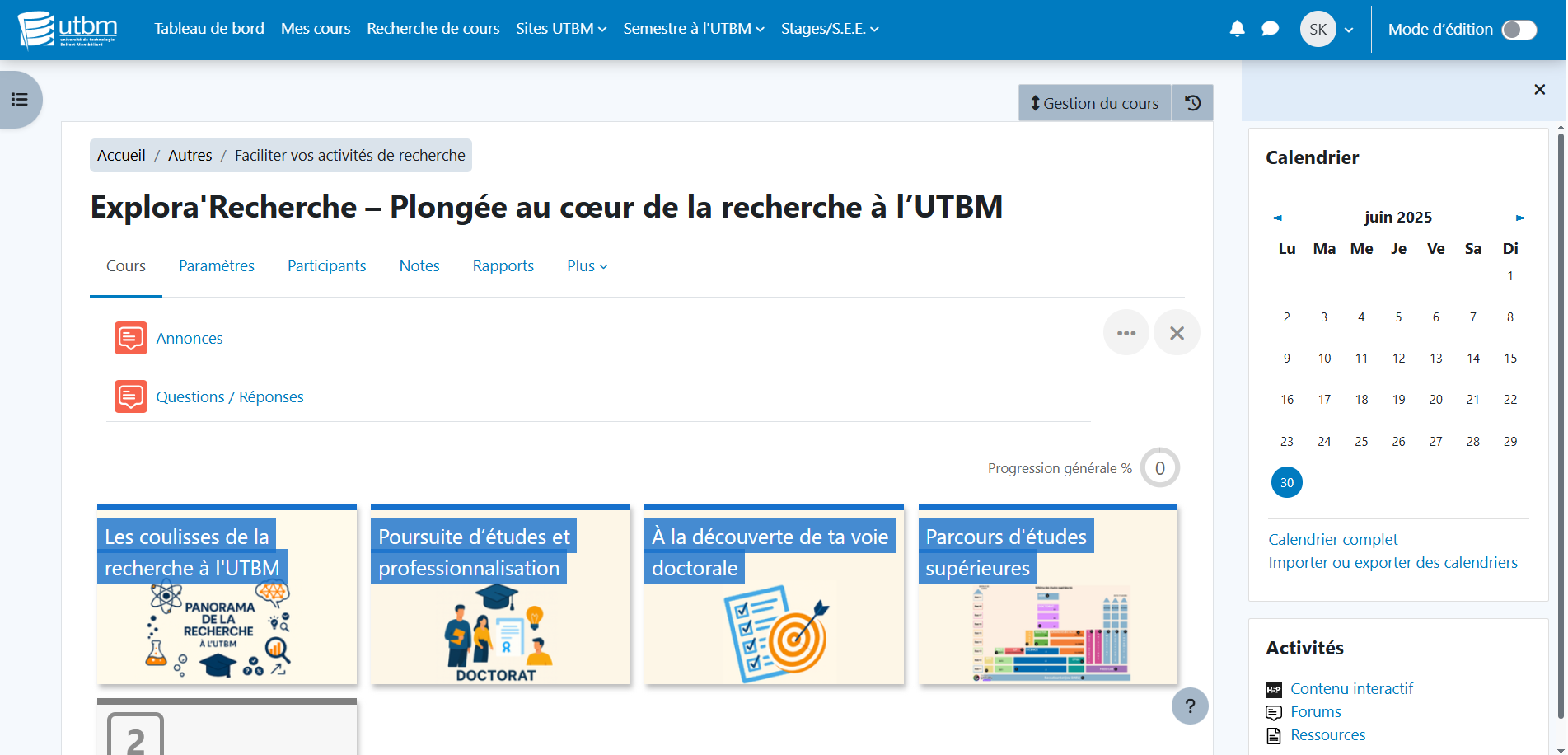Expand the Sites UTBM dropdown menu

[x=560, y=29]
